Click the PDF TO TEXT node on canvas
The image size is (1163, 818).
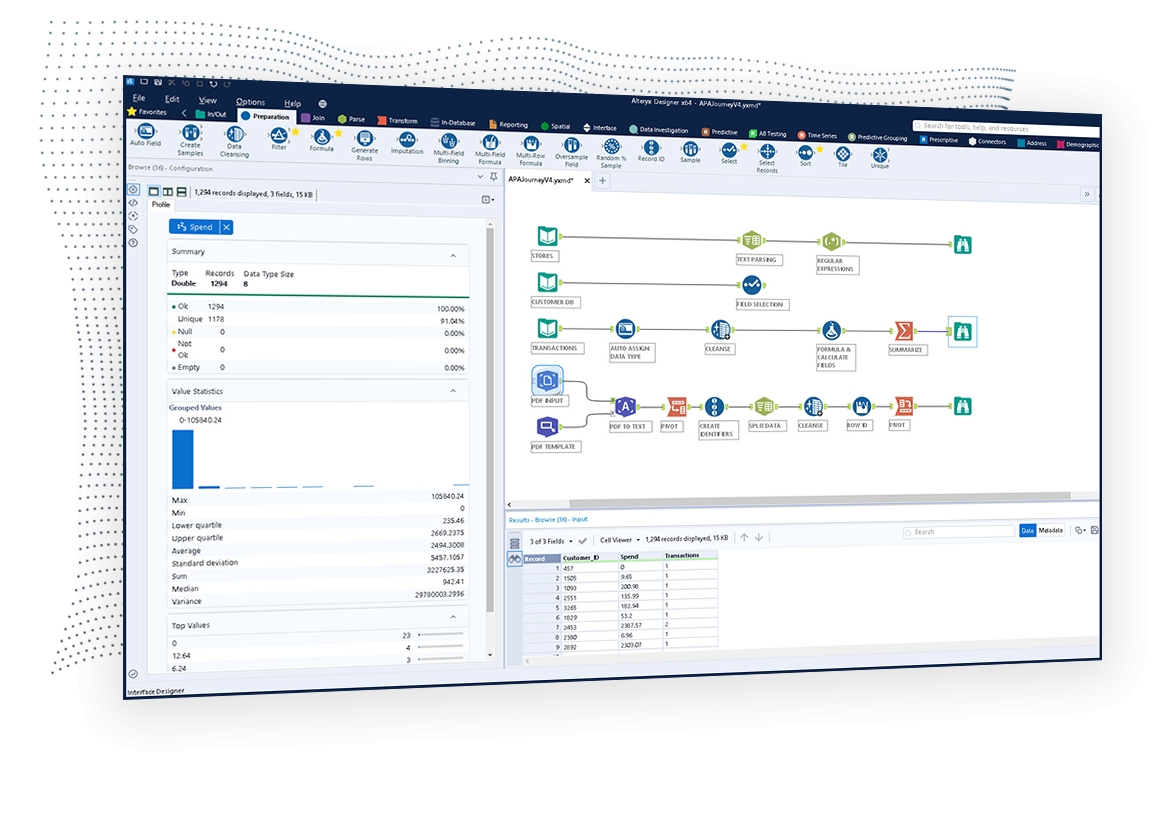click(x=625, y=406)
